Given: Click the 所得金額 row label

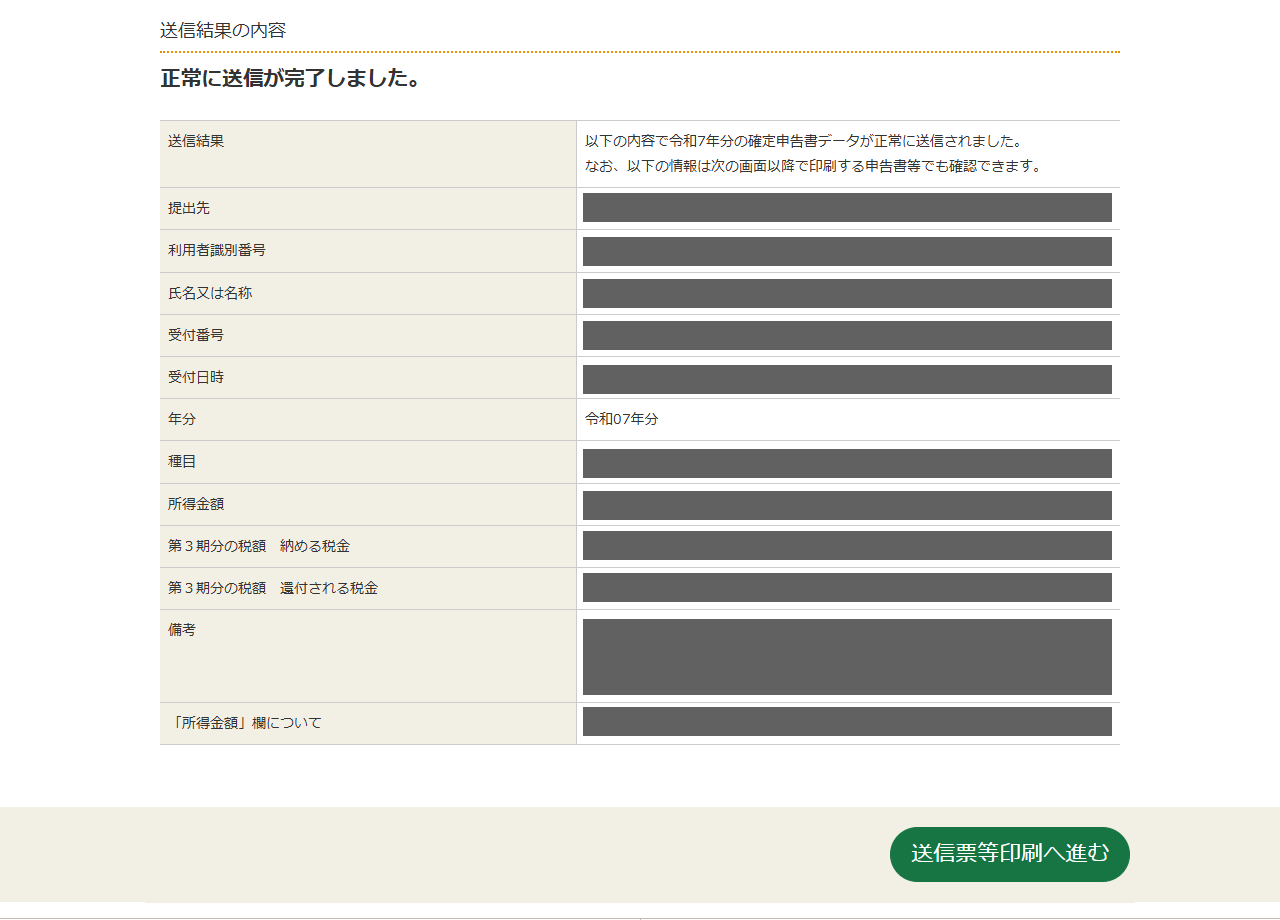Looking at the screenshot, I should coord(196,504).
